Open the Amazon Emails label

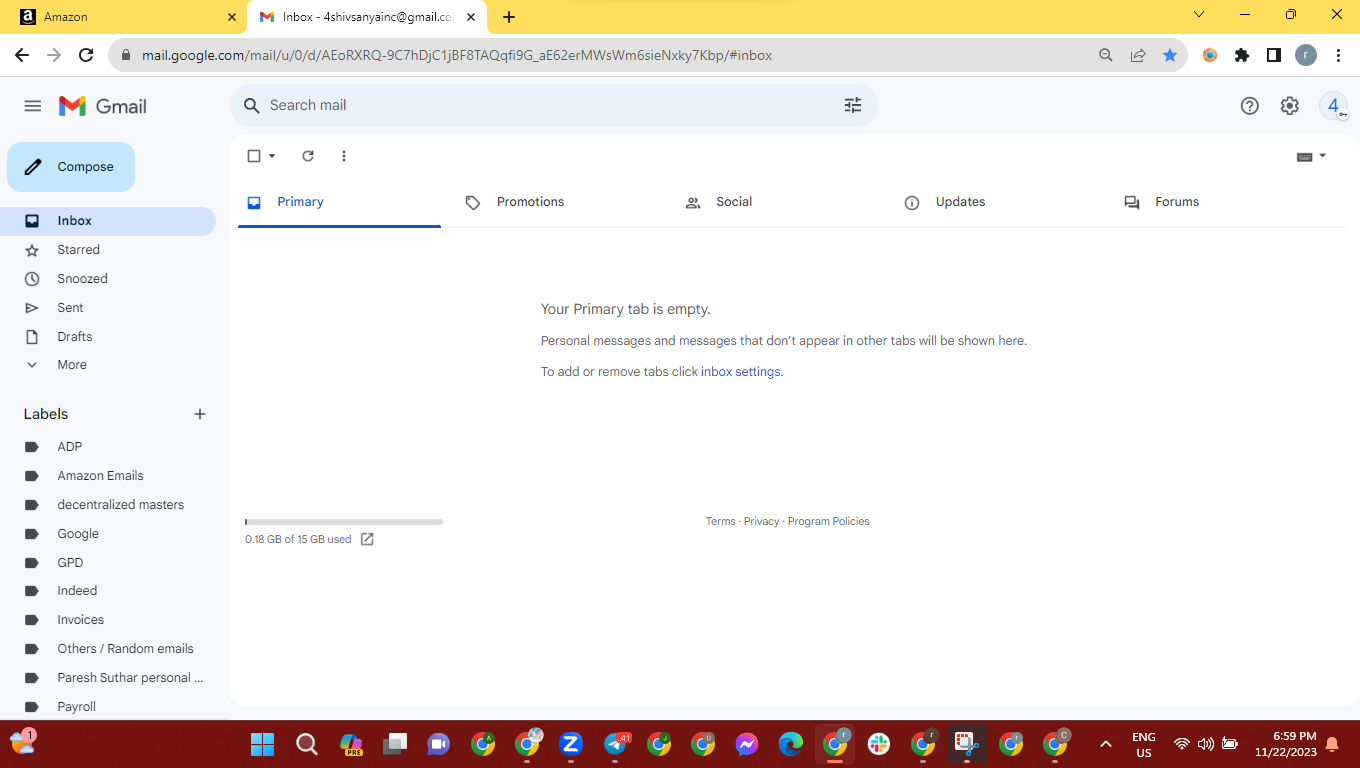tap(108, 476)
